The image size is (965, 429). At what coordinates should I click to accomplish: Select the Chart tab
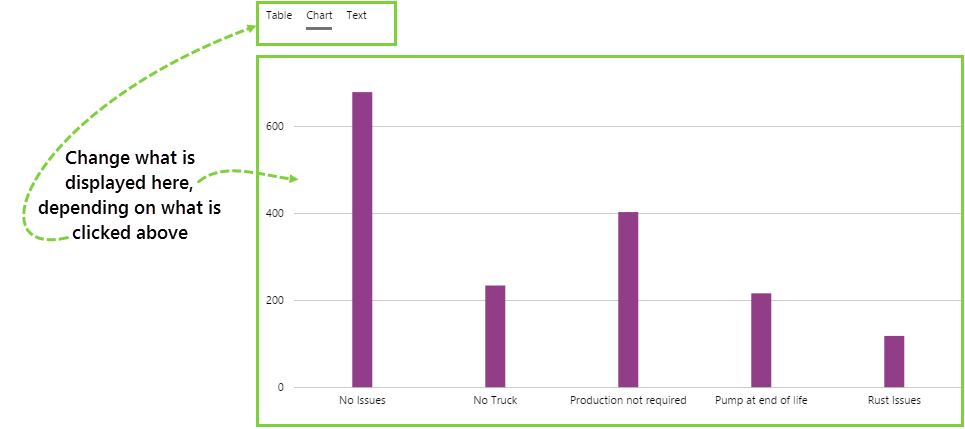coord(319,16)
